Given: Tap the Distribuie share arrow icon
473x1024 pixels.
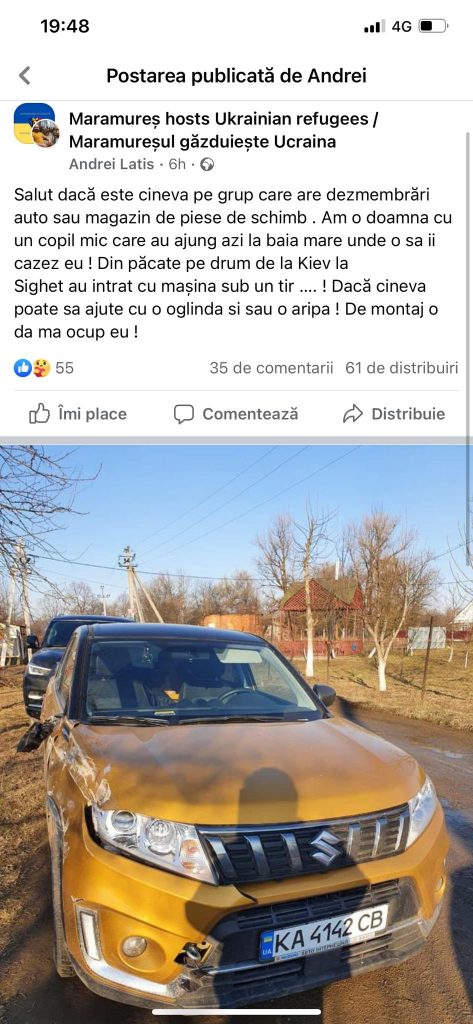Looking at the screenshot, I should pyautogui.click(x=353, y=414).
